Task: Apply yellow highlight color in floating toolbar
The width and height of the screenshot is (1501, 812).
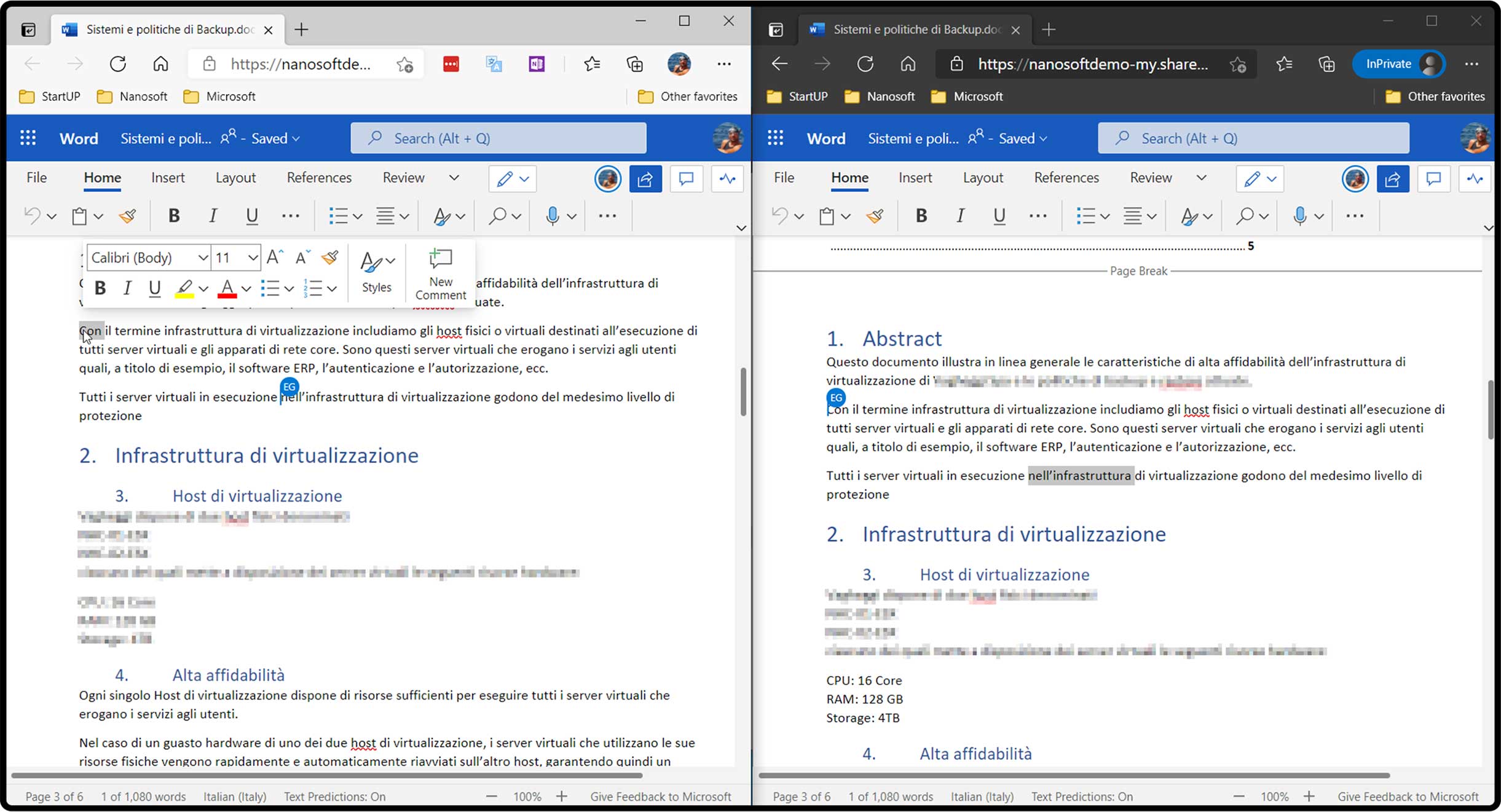Action: click(184, 288)
